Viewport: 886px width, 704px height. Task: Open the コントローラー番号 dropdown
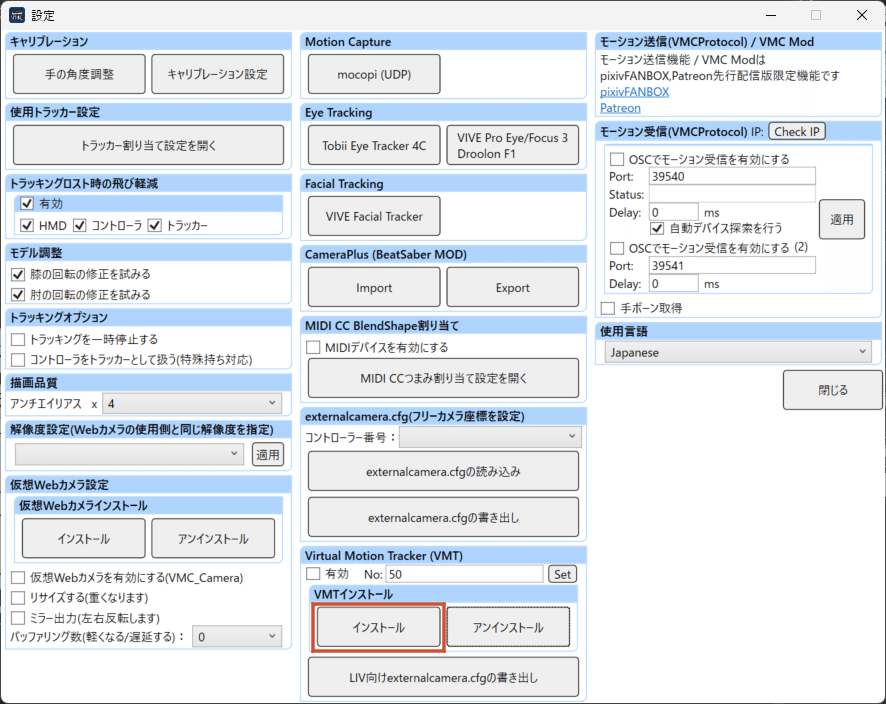coord(490,437)
